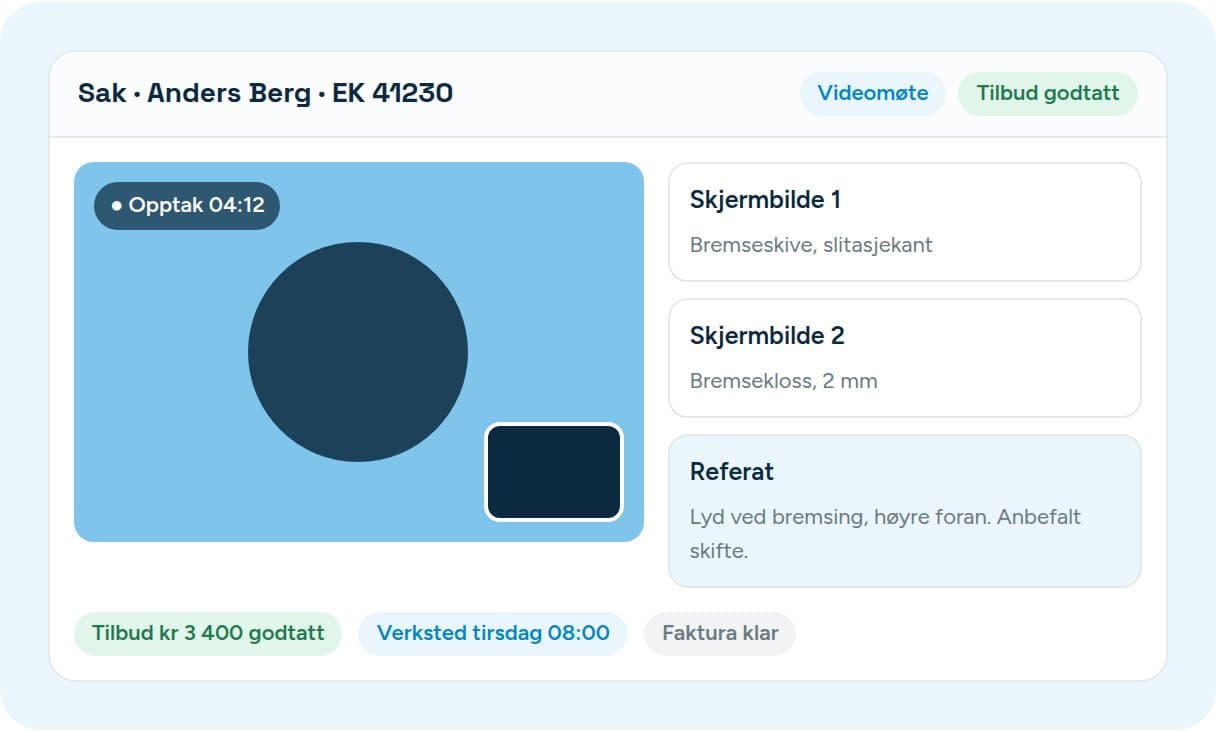Viewport: 1216px width, 732px height.
Task: Click the text Bremsekloss, 2 mm
Action: coord(784,381)
